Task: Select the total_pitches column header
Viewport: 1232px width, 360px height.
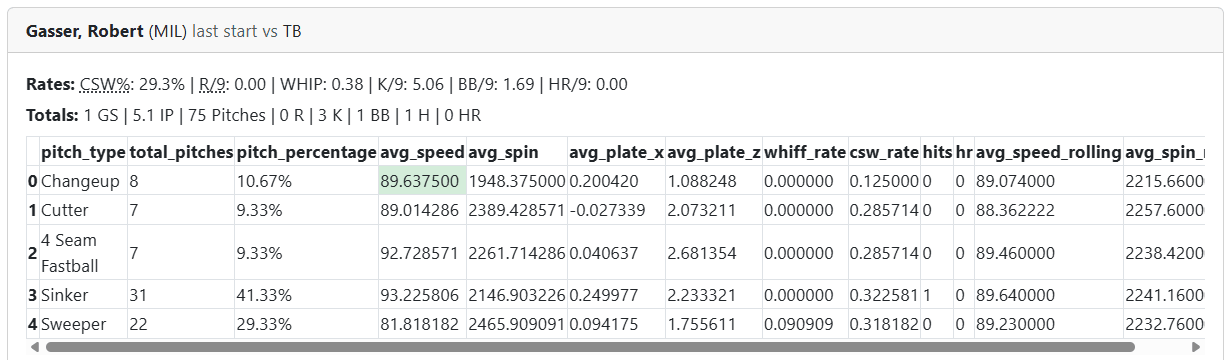Action: 181,153
